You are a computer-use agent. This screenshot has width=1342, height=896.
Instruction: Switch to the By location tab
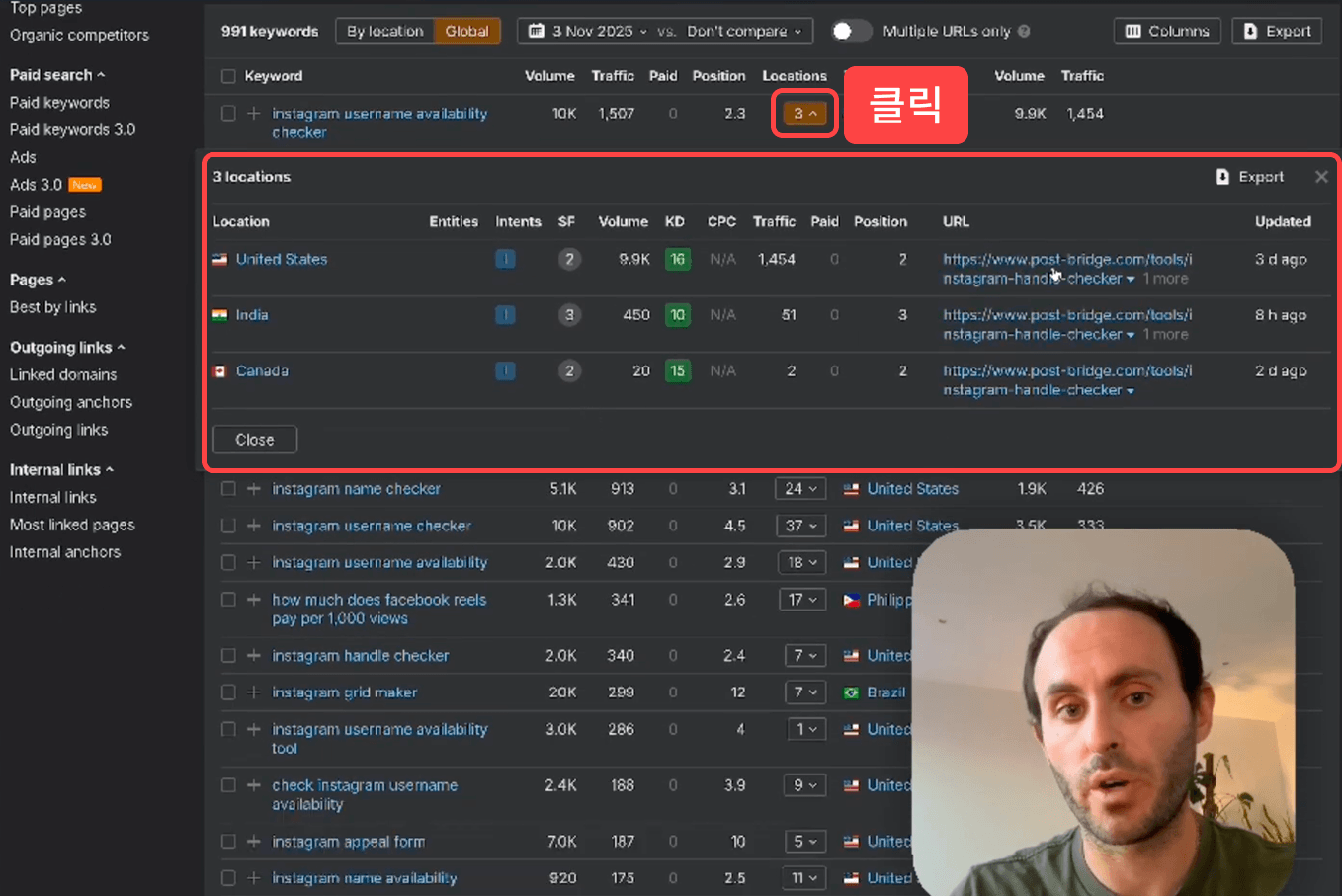[x=385, y=32]
